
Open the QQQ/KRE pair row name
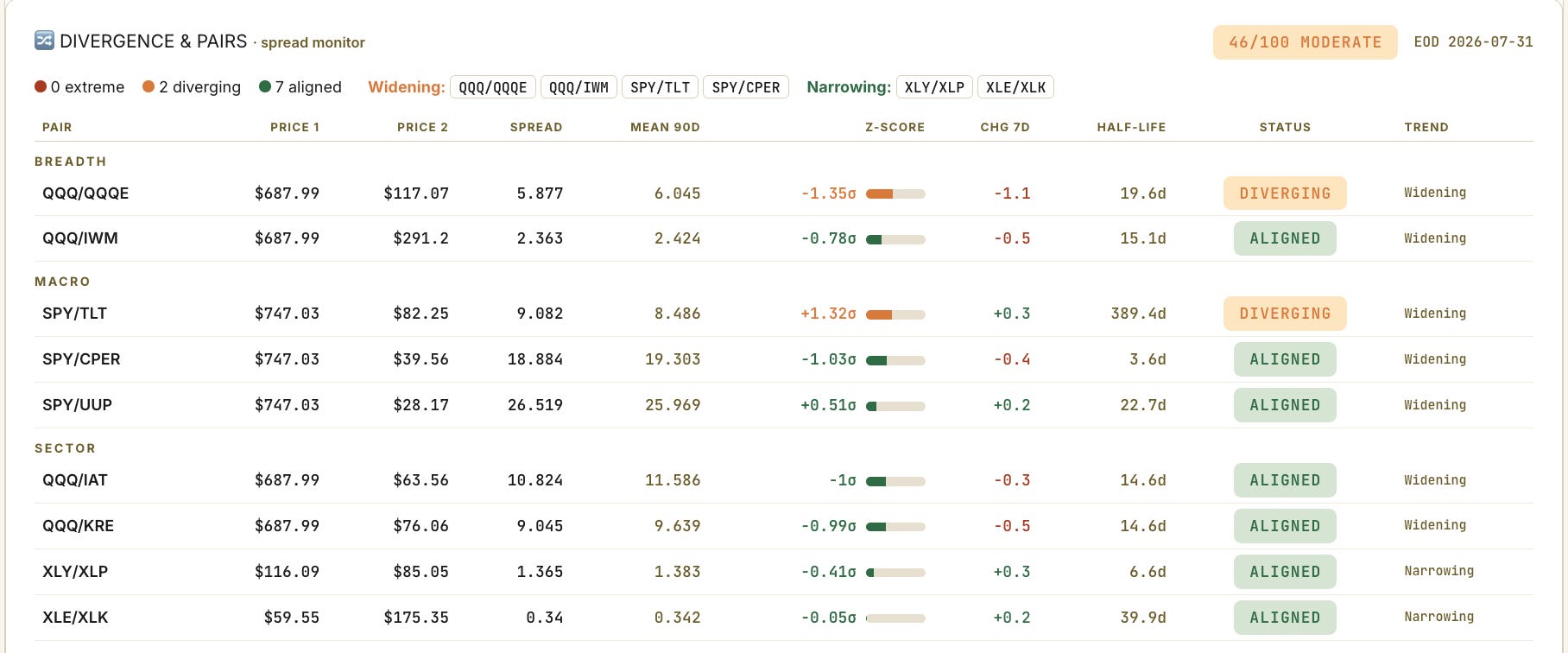tap(78, 526)
